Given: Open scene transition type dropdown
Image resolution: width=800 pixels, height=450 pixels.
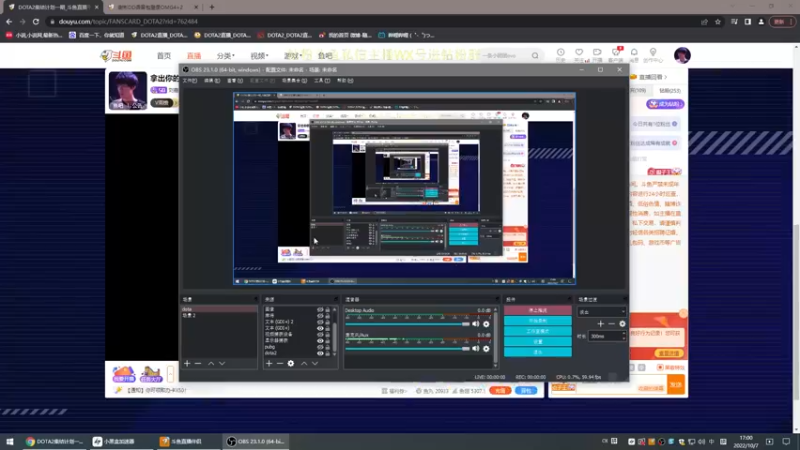Looking at the screenshot, I should coord(602,312).
